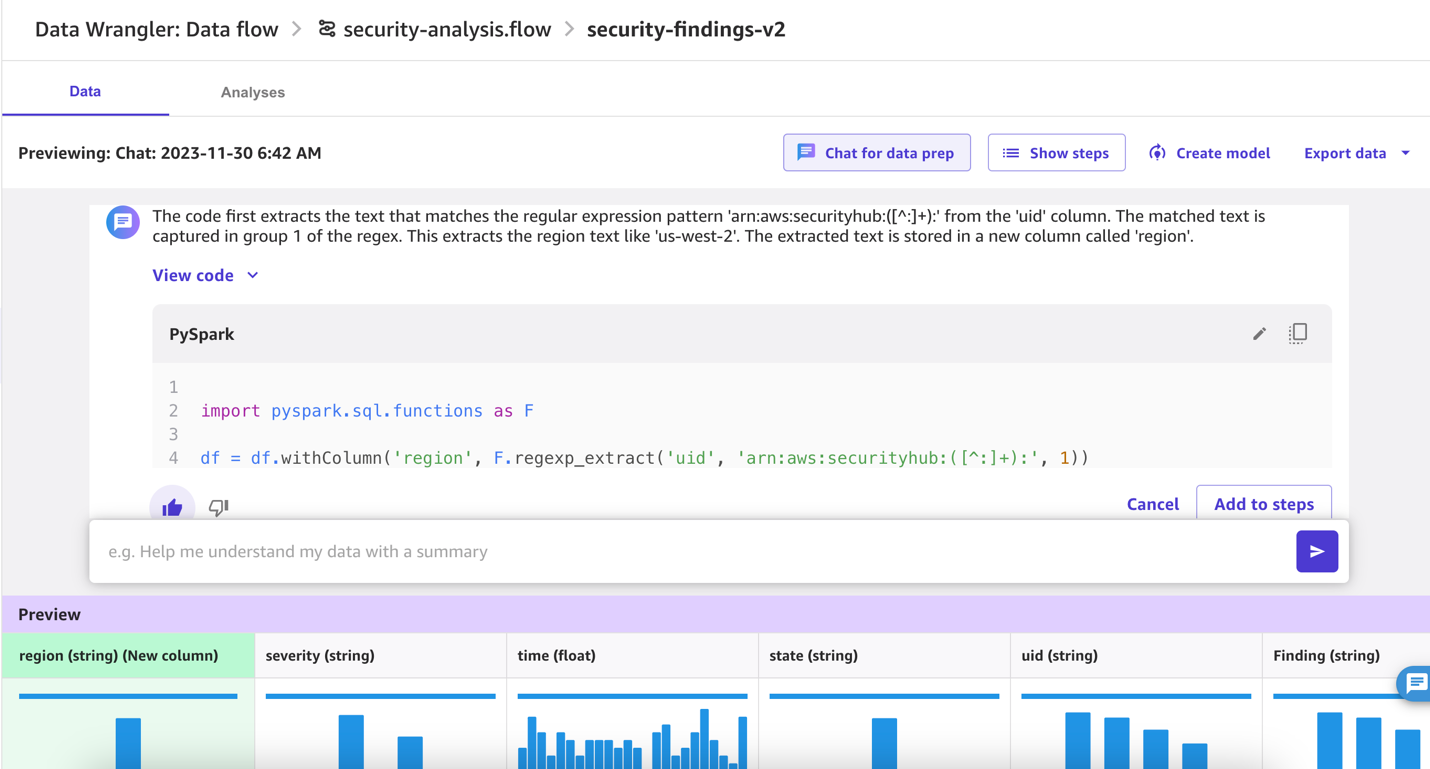1430x769 pixels.
Task: Switch to the Analyses tab
Action: 252,92
